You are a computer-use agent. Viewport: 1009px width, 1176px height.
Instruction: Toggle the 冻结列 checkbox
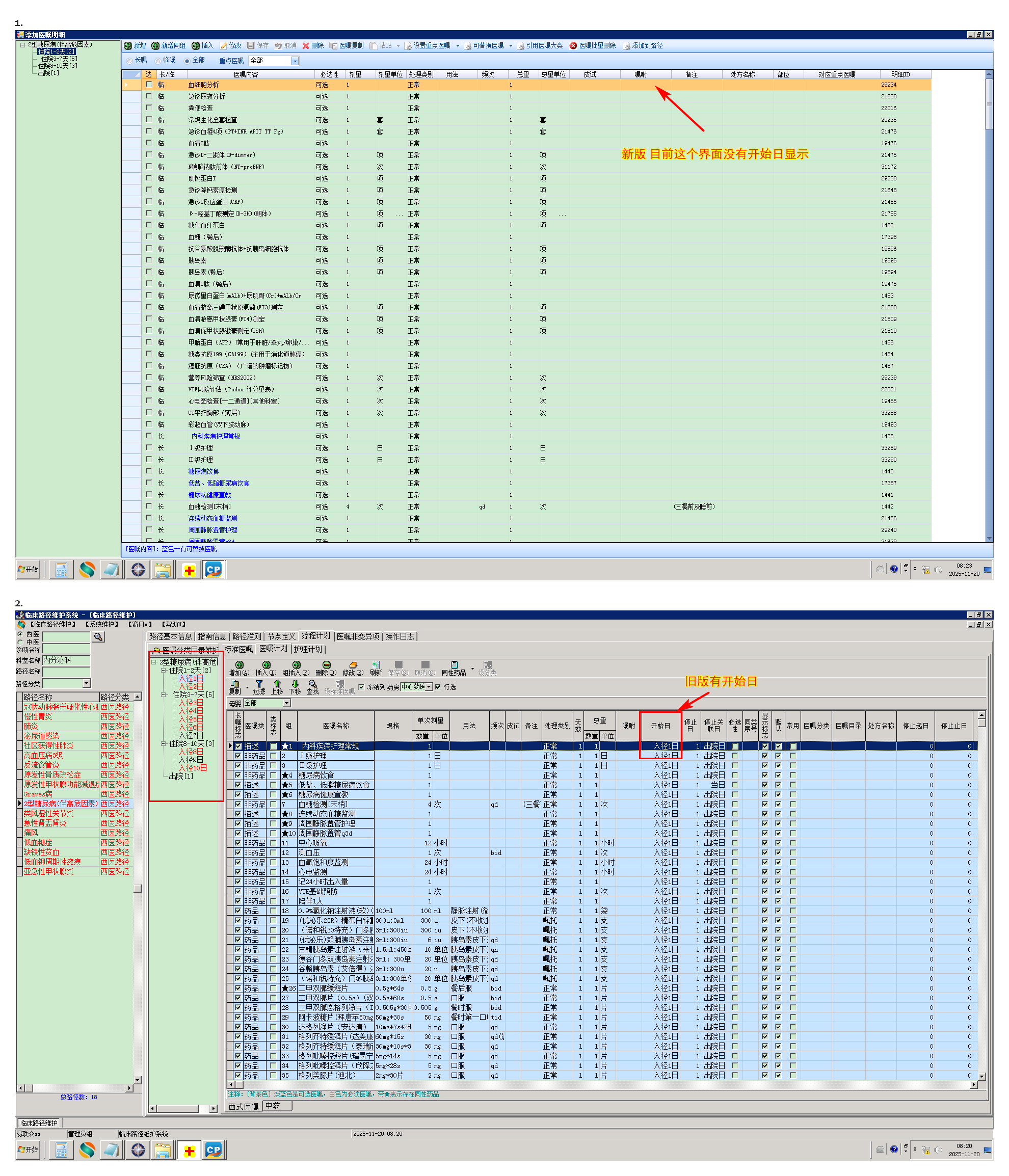coord(361,687)
